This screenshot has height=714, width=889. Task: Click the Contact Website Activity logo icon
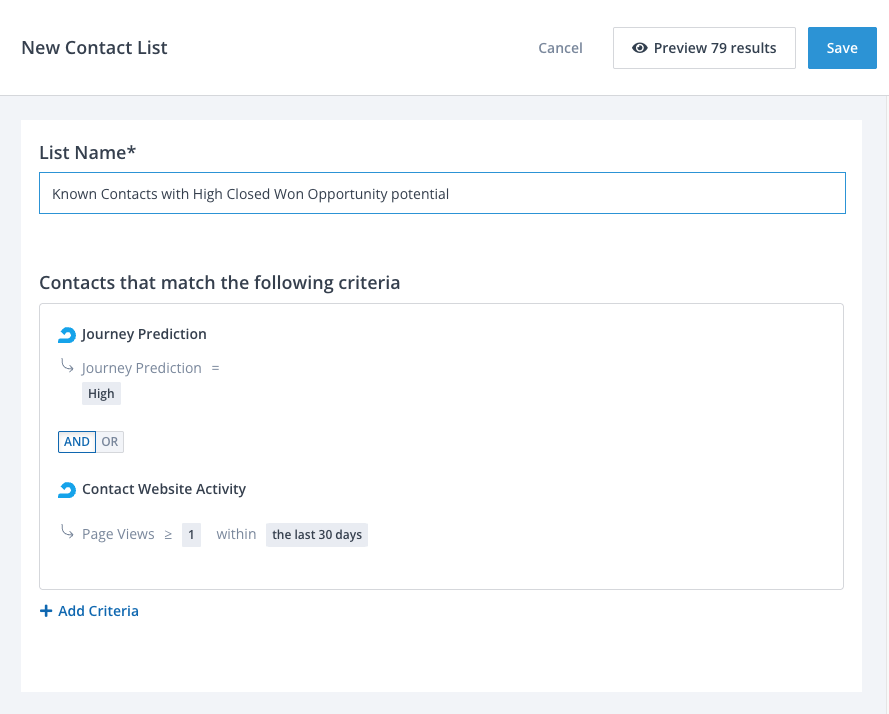pyautogui.click(x=67, y=490)
